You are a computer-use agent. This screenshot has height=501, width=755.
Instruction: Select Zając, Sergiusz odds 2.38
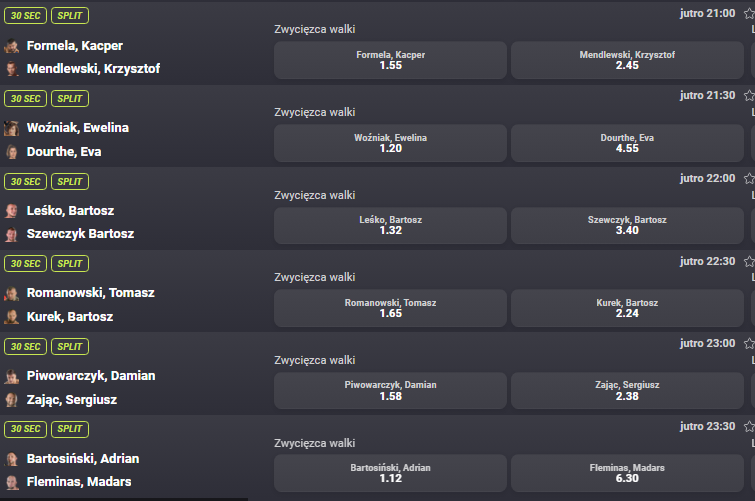[627, 390]
